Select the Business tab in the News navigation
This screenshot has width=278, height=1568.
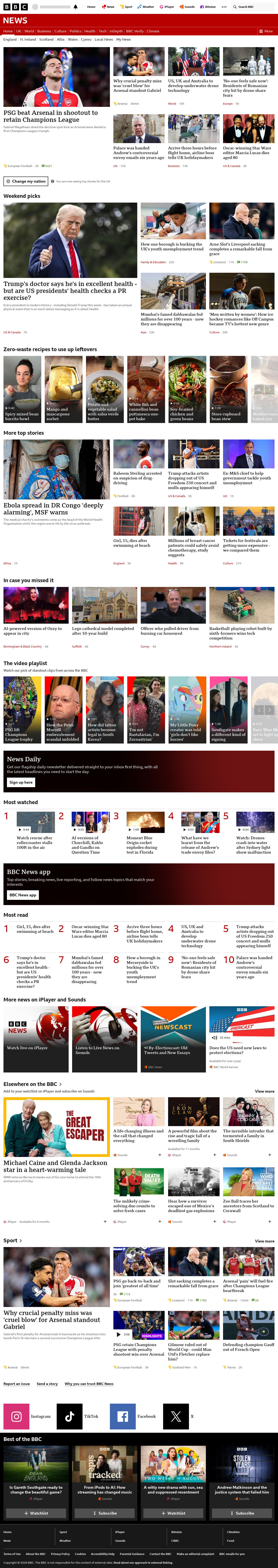point(44,31)
